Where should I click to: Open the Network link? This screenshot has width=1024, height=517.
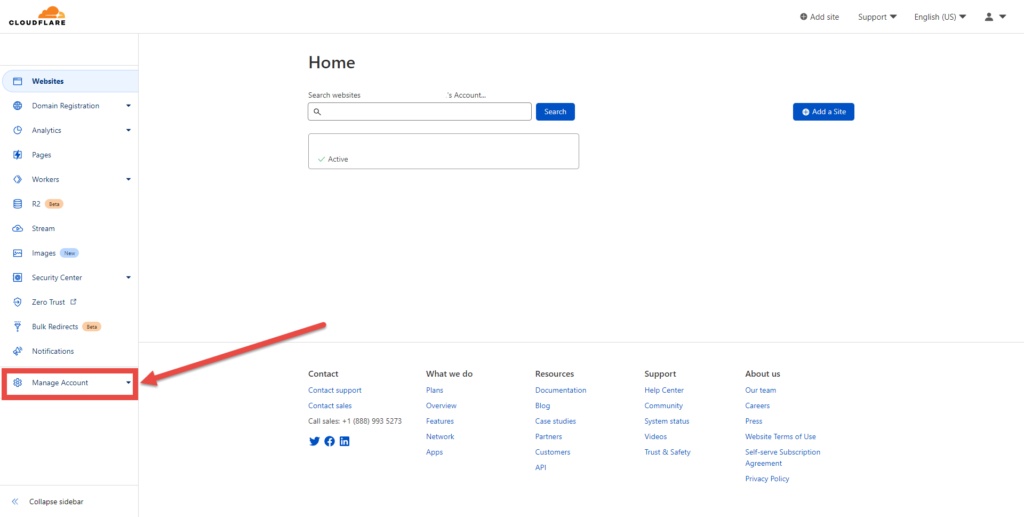[x=440, y=437]
